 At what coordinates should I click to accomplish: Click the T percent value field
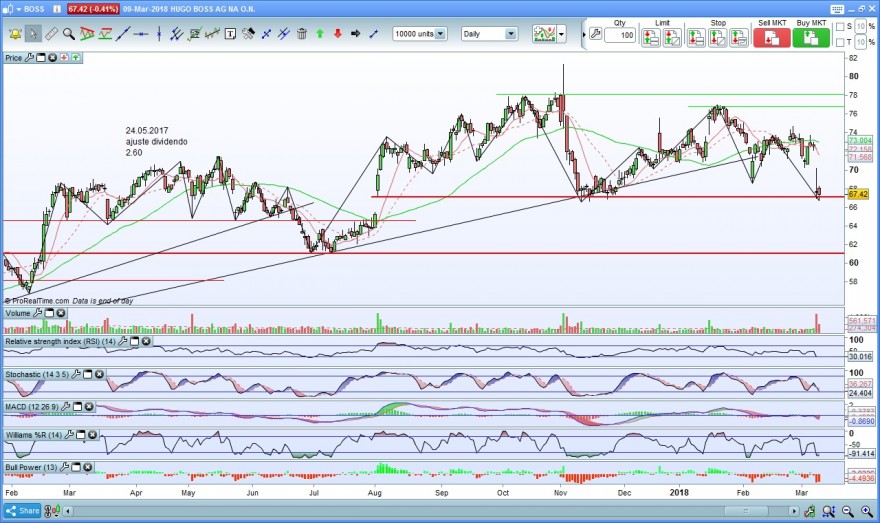pyautogui.click(x=861, y=42)
